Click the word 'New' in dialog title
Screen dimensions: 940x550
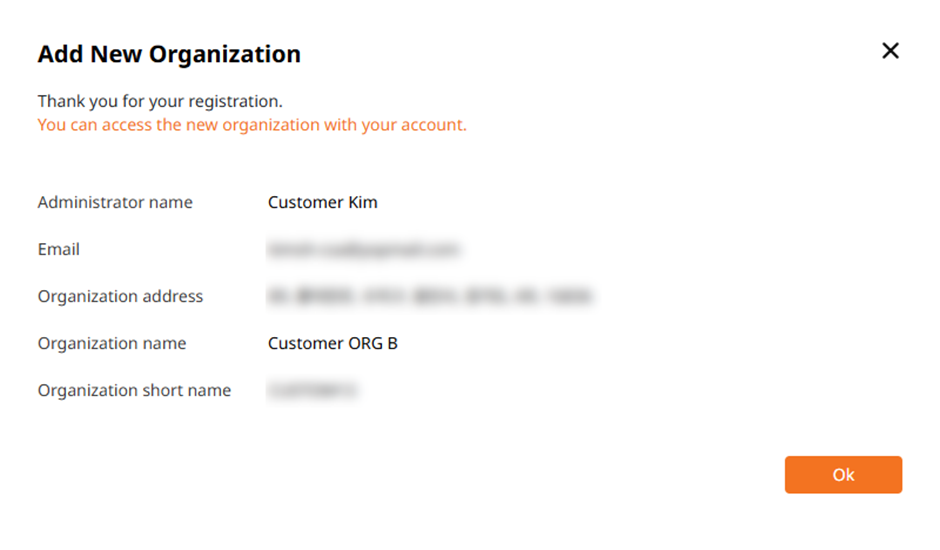(116, 54)
